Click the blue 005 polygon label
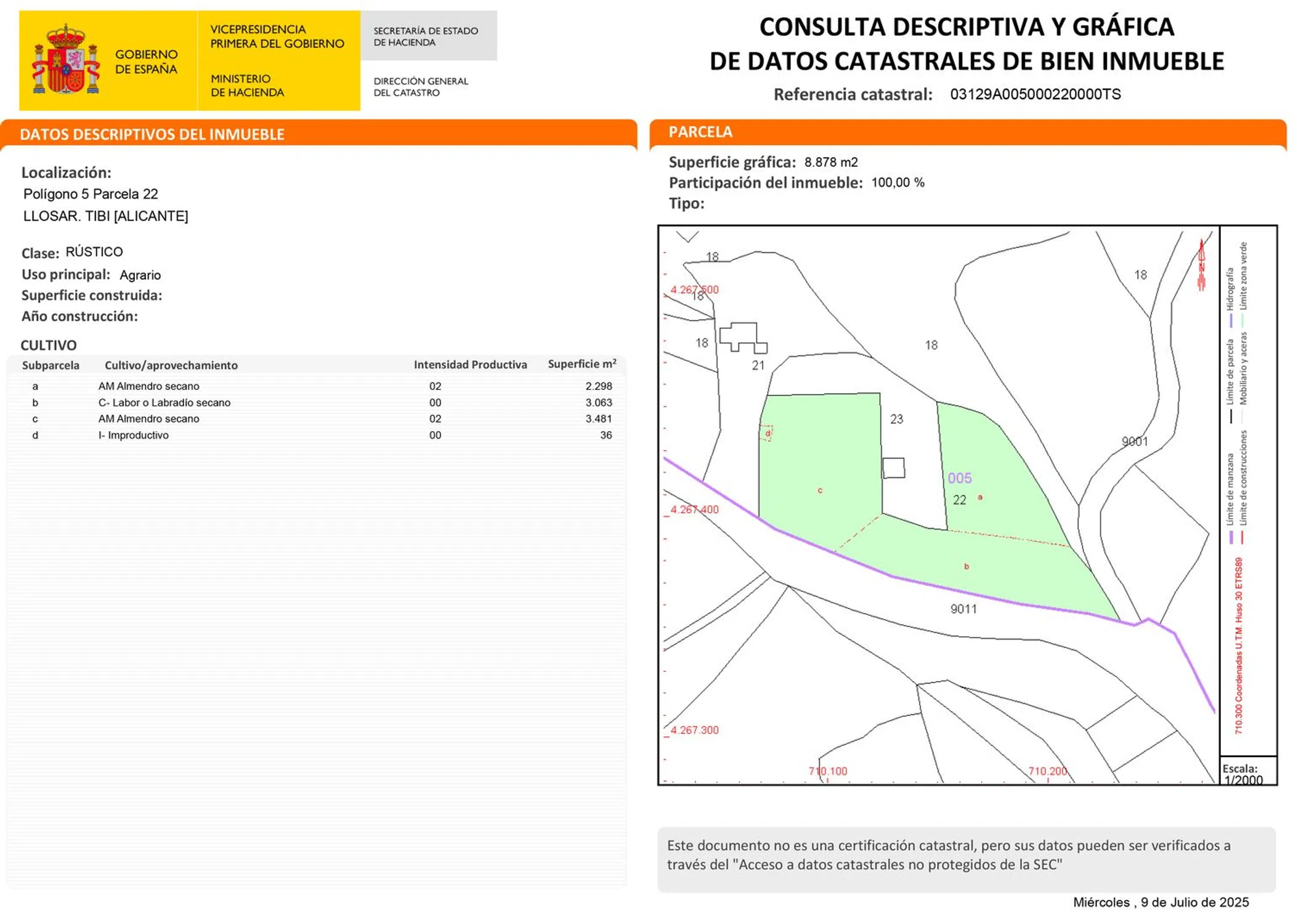 (x=959, y=478)
